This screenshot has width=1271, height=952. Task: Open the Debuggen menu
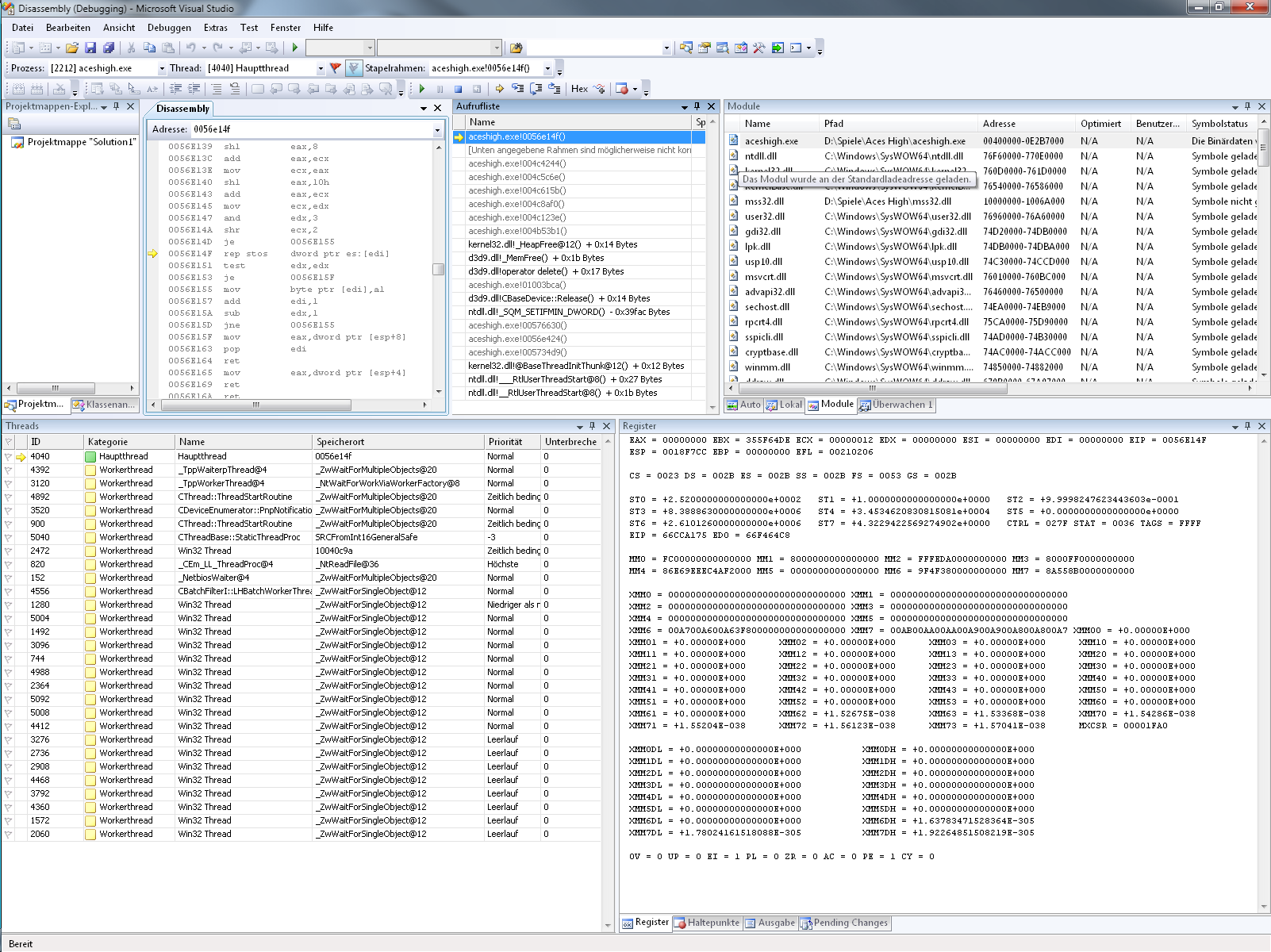[170, 28]
